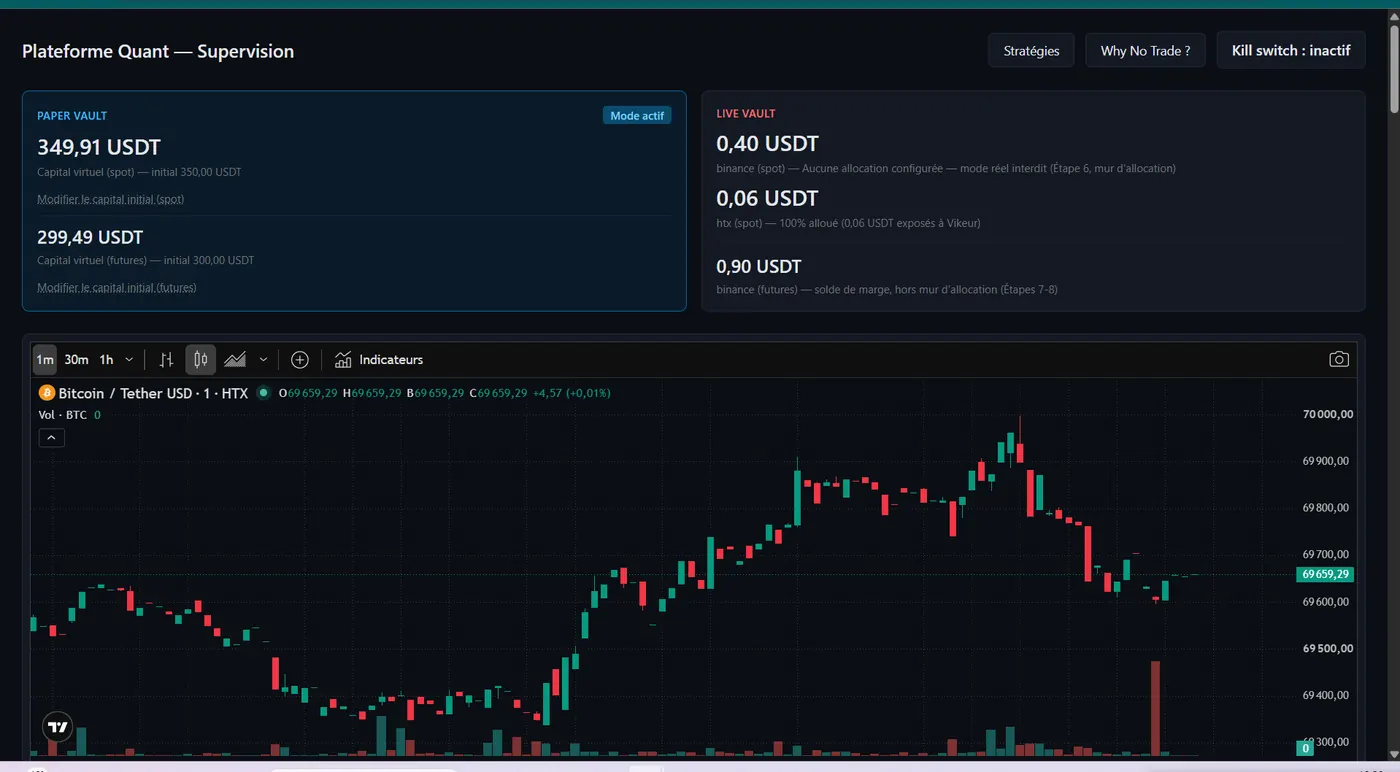Click the PAPER VAULT heading
The width and height of the screenshot is (1400, 772).
72,116
